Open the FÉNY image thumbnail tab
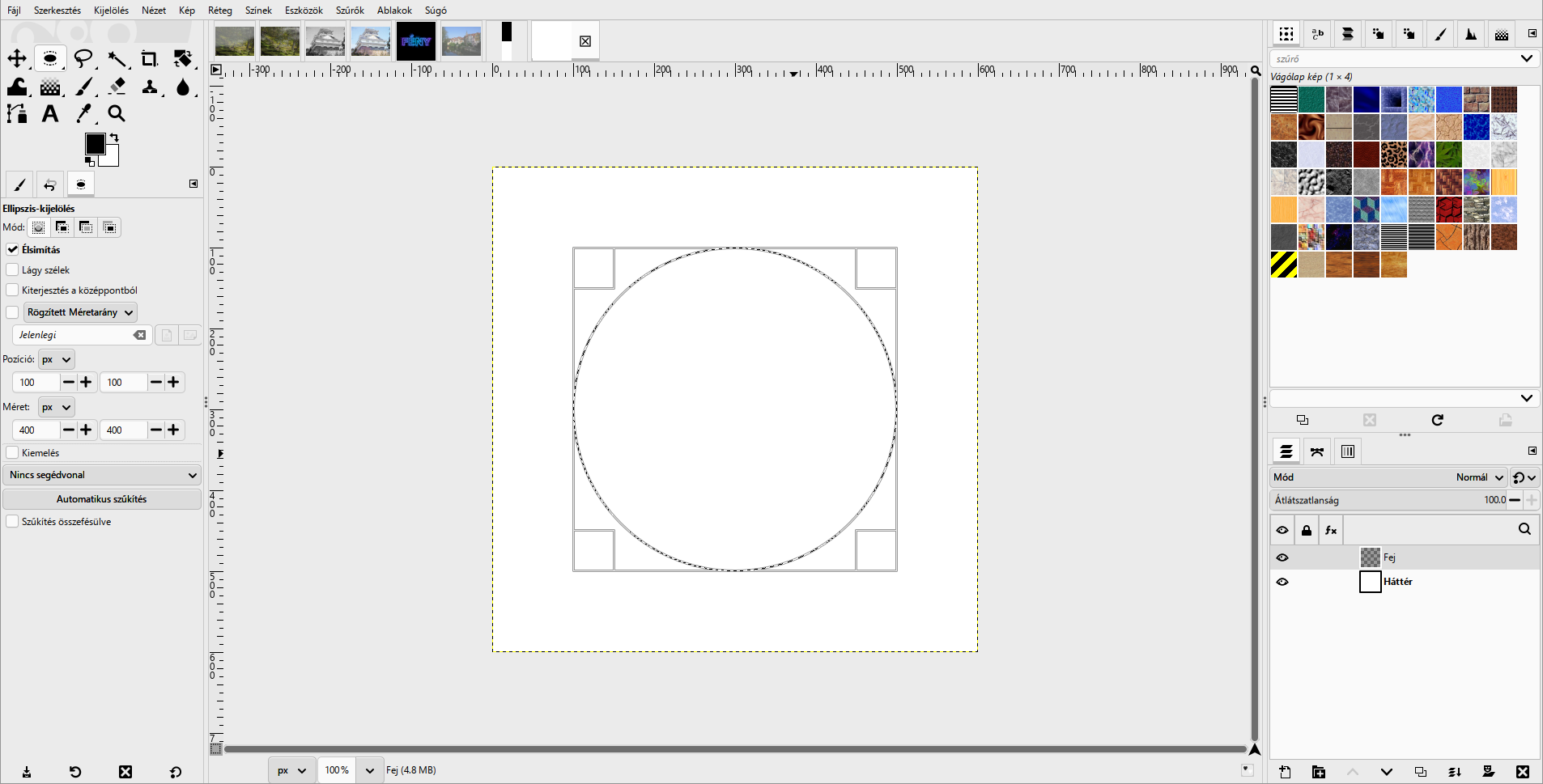 click(x=416, y=41)
